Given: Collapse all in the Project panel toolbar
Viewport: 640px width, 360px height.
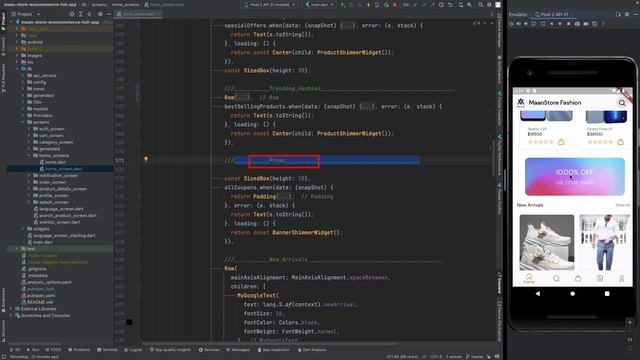Looking at the screenshot, I should click(89, 14).
